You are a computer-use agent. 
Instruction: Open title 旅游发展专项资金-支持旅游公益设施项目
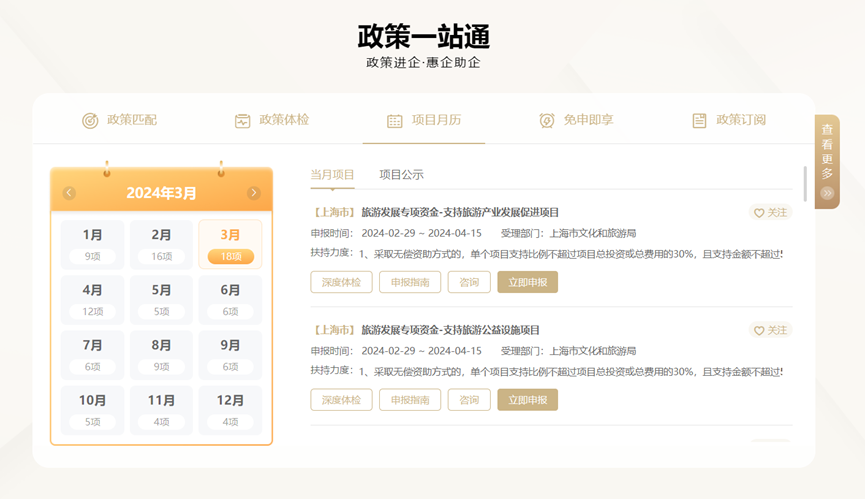coord(450,330)
